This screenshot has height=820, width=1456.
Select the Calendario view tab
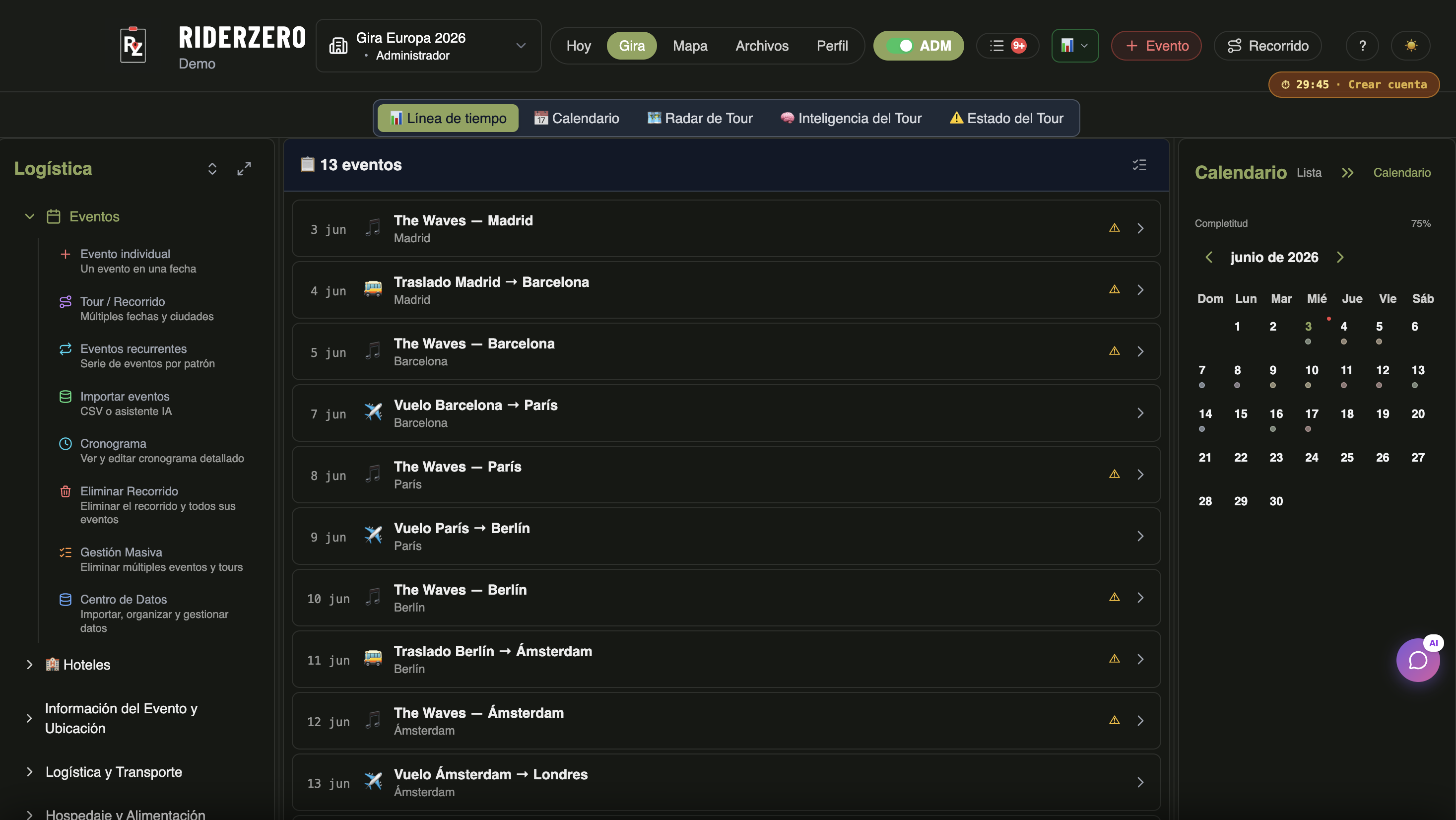[x=577, y=118]
